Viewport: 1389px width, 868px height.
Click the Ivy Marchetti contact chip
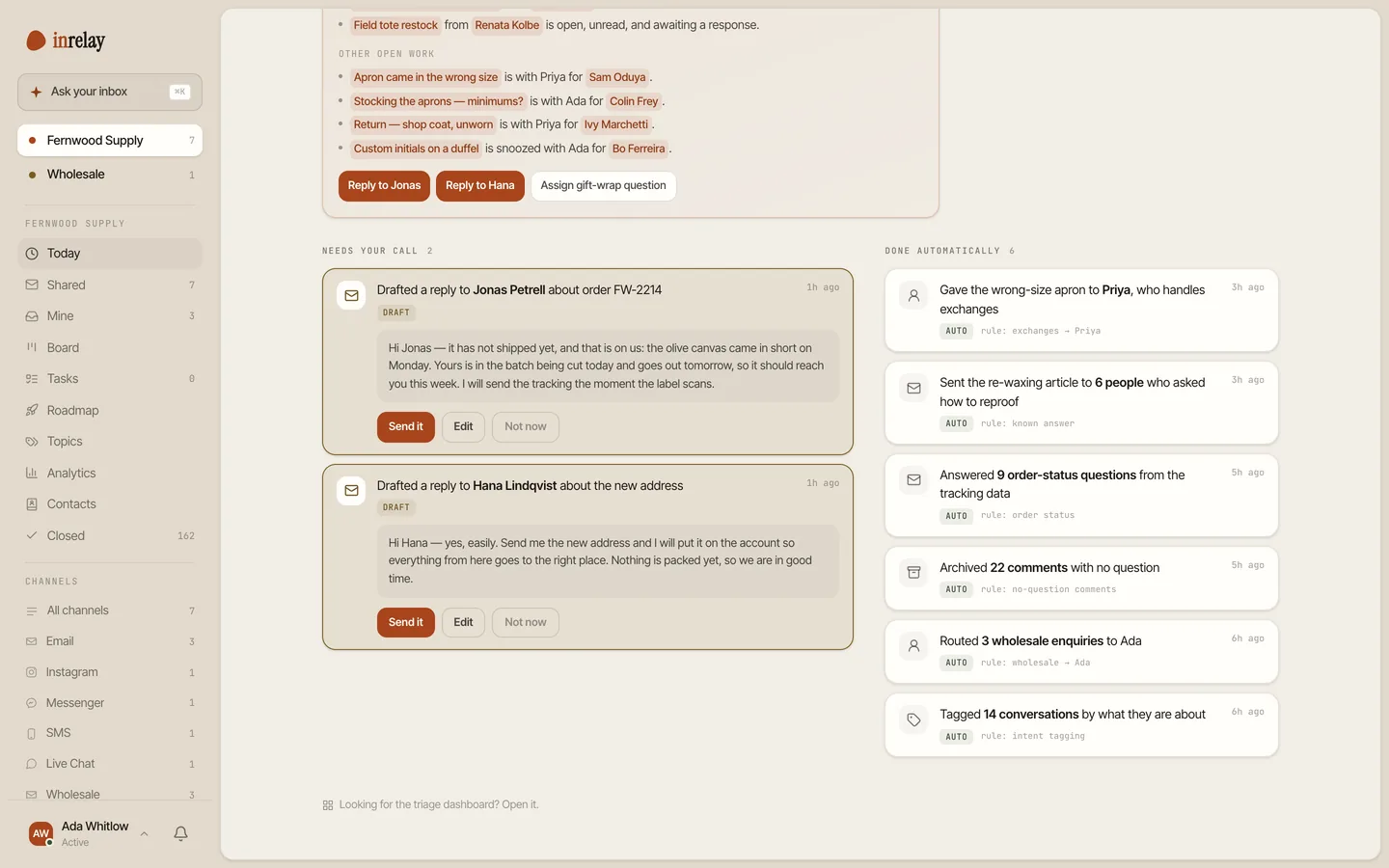click(616, 124)
